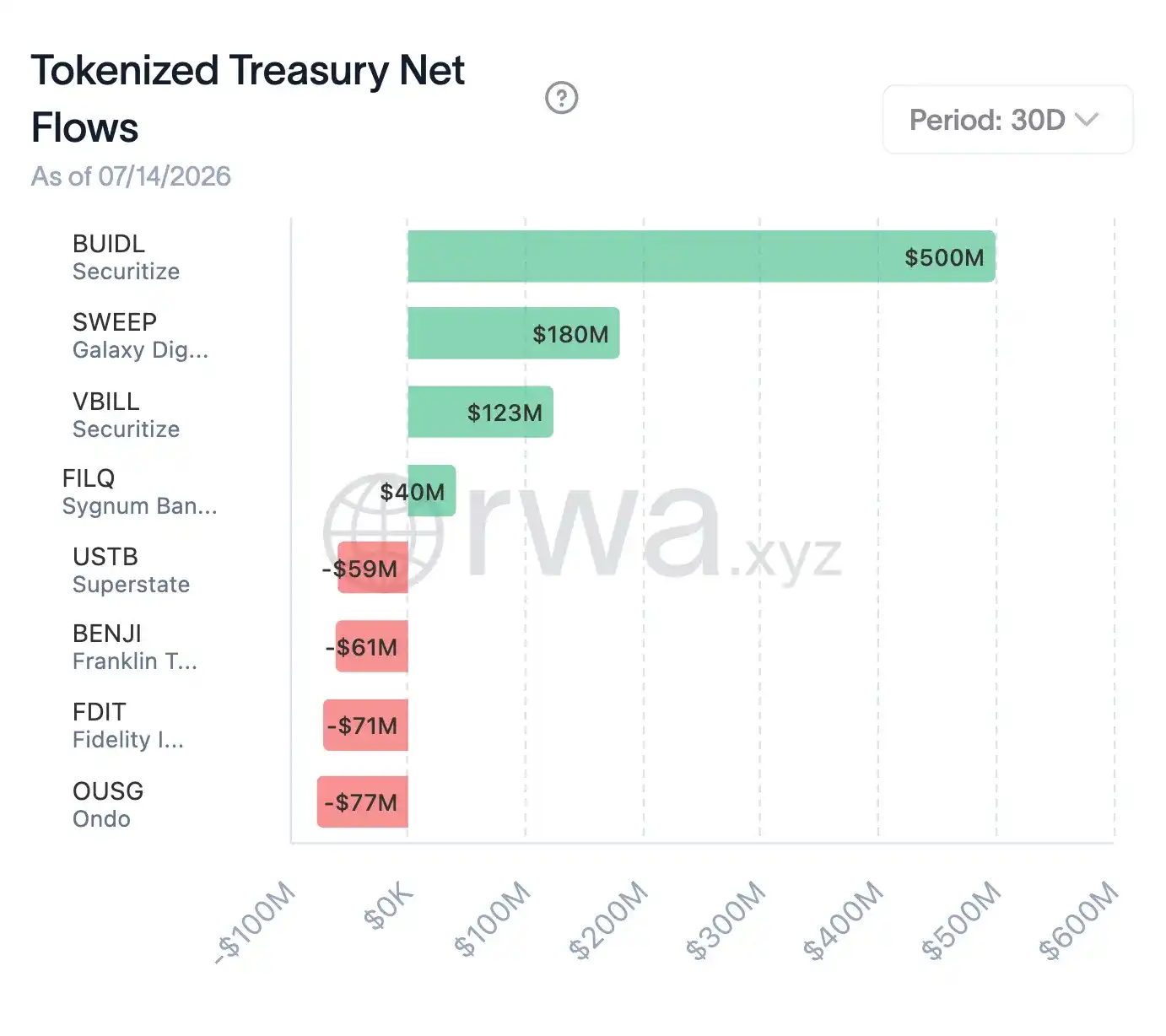Select the BUIDL Securitize label
Image resolution: width=1166 pixels, height=1036 pixels.
126,257
